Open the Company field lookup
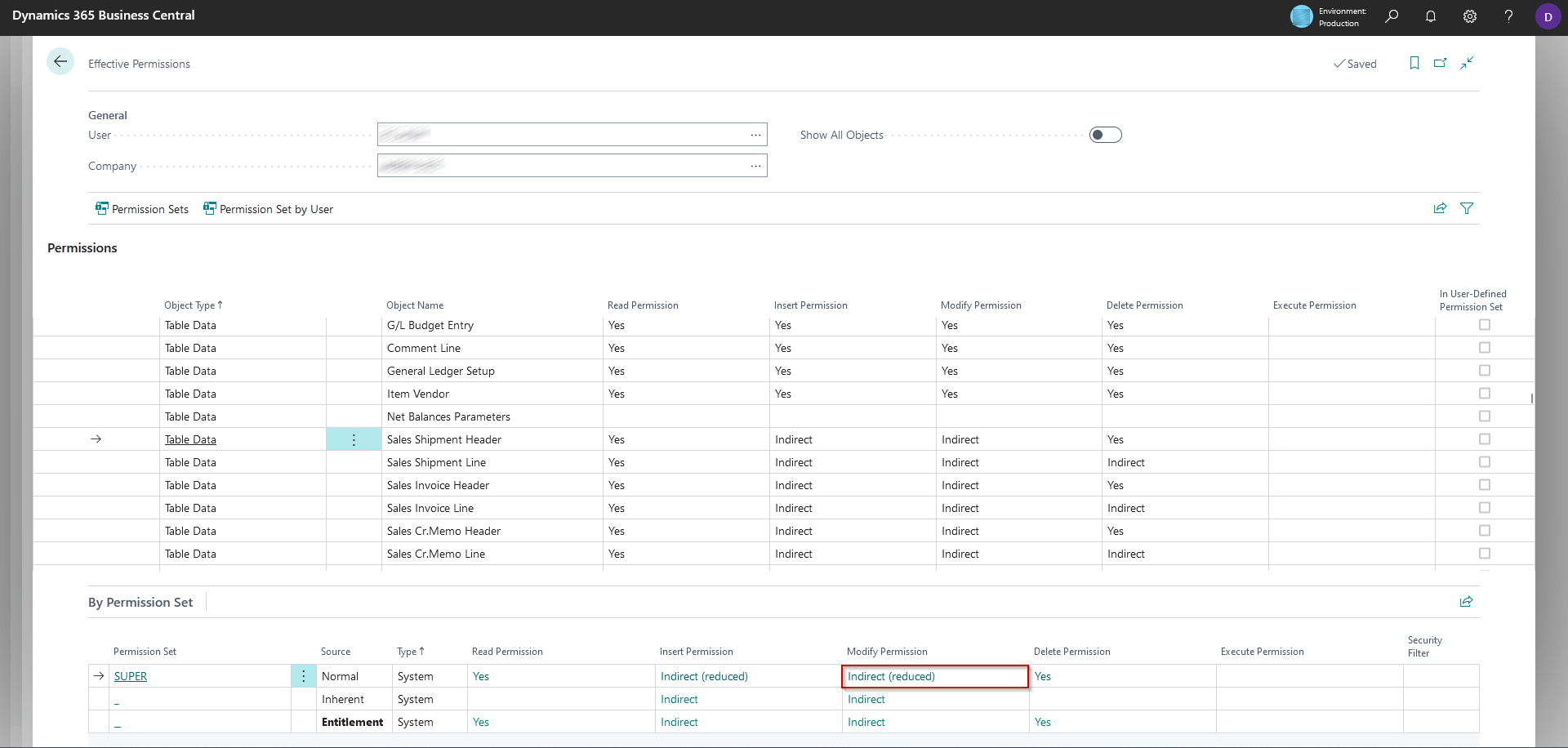Screen dimensions: 1568x748 (x=755, y=165)
